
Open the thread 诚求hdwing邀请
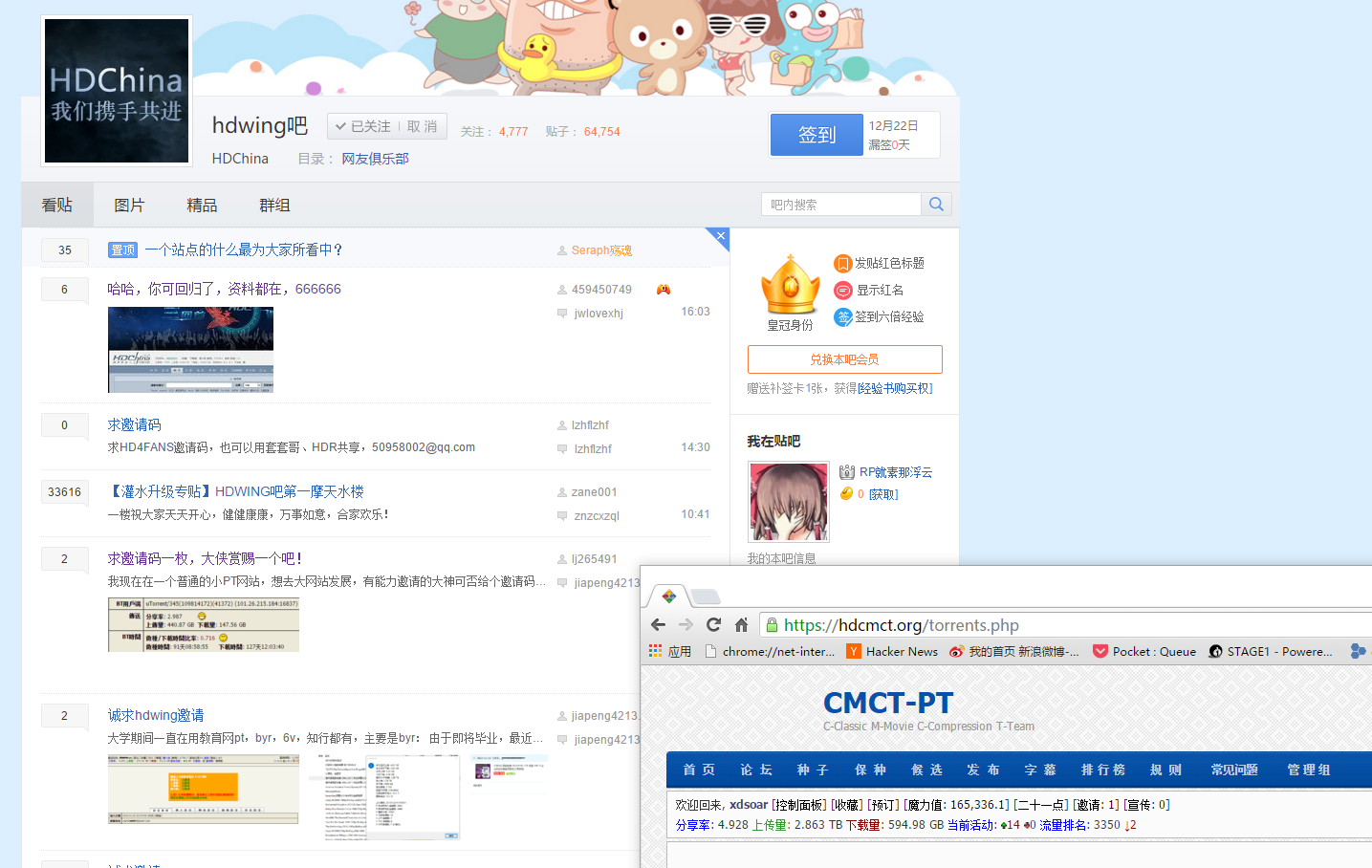156,715
